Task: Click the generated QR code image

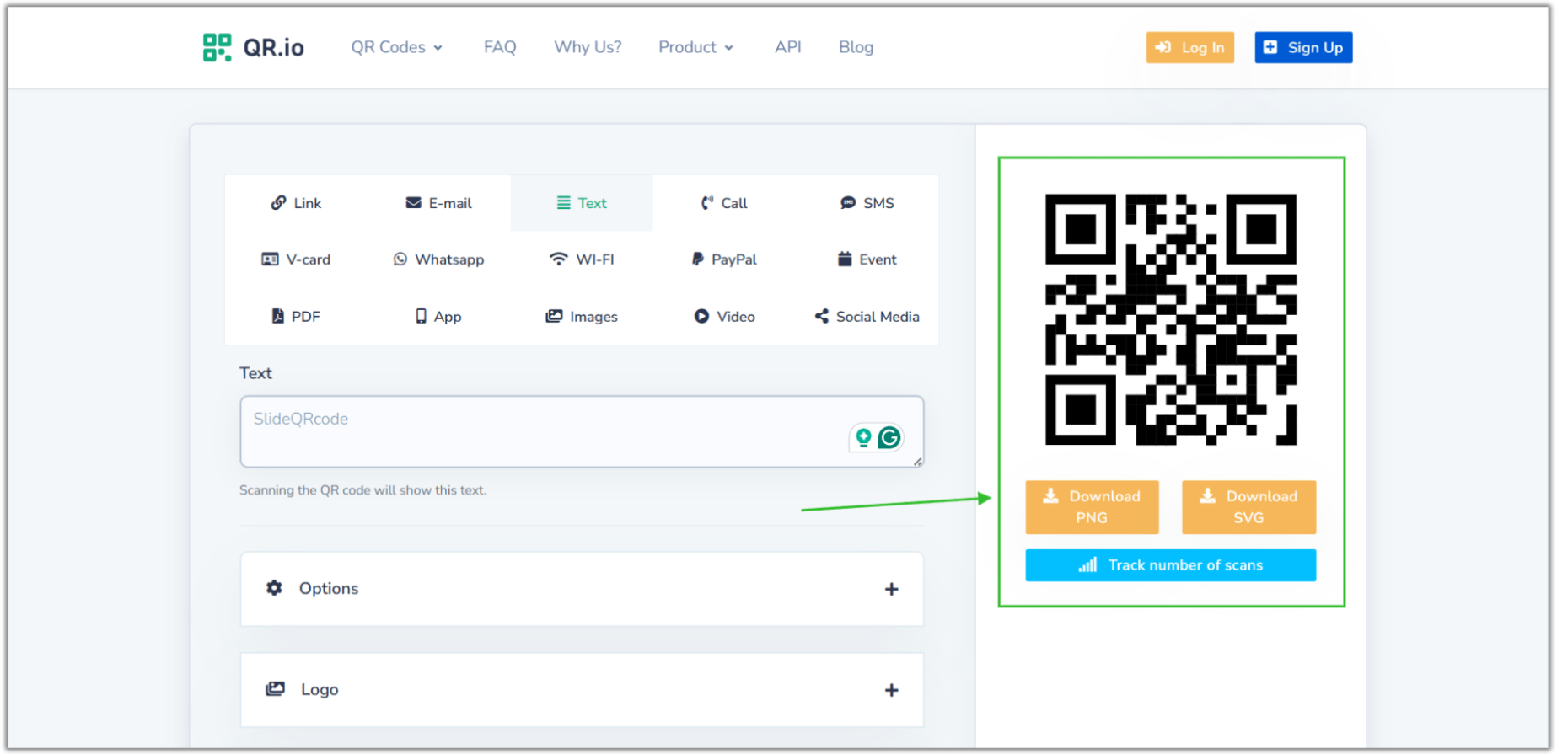Action: [1171, 319]
